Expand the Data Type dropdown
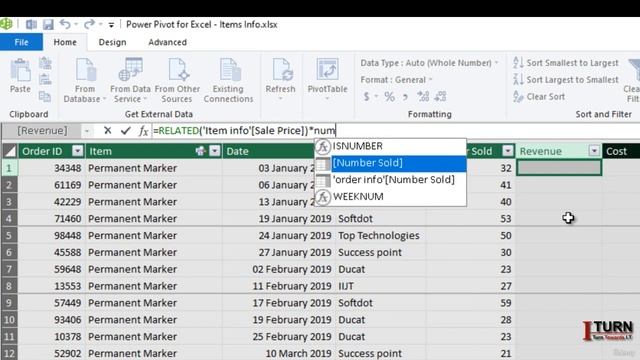Screen dimensions: 640x360 point(497,63)
